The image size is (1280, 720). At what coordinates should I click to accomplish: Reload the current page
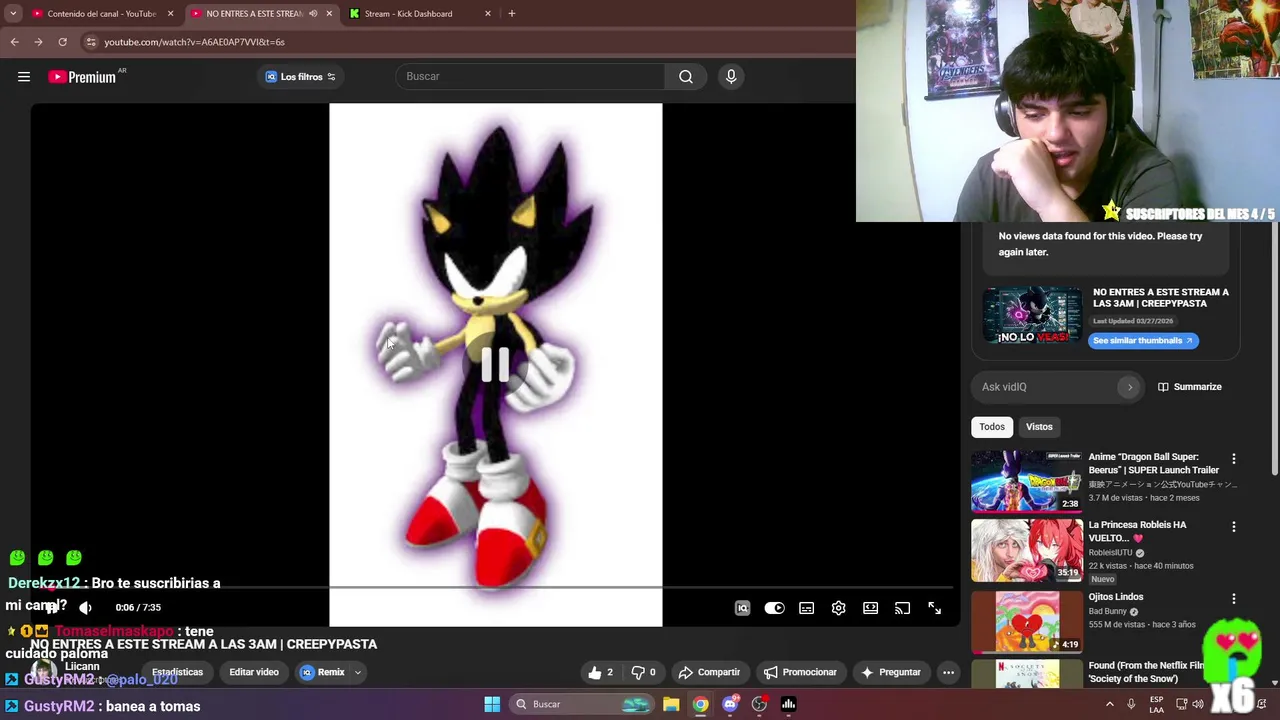pos(62,42)
